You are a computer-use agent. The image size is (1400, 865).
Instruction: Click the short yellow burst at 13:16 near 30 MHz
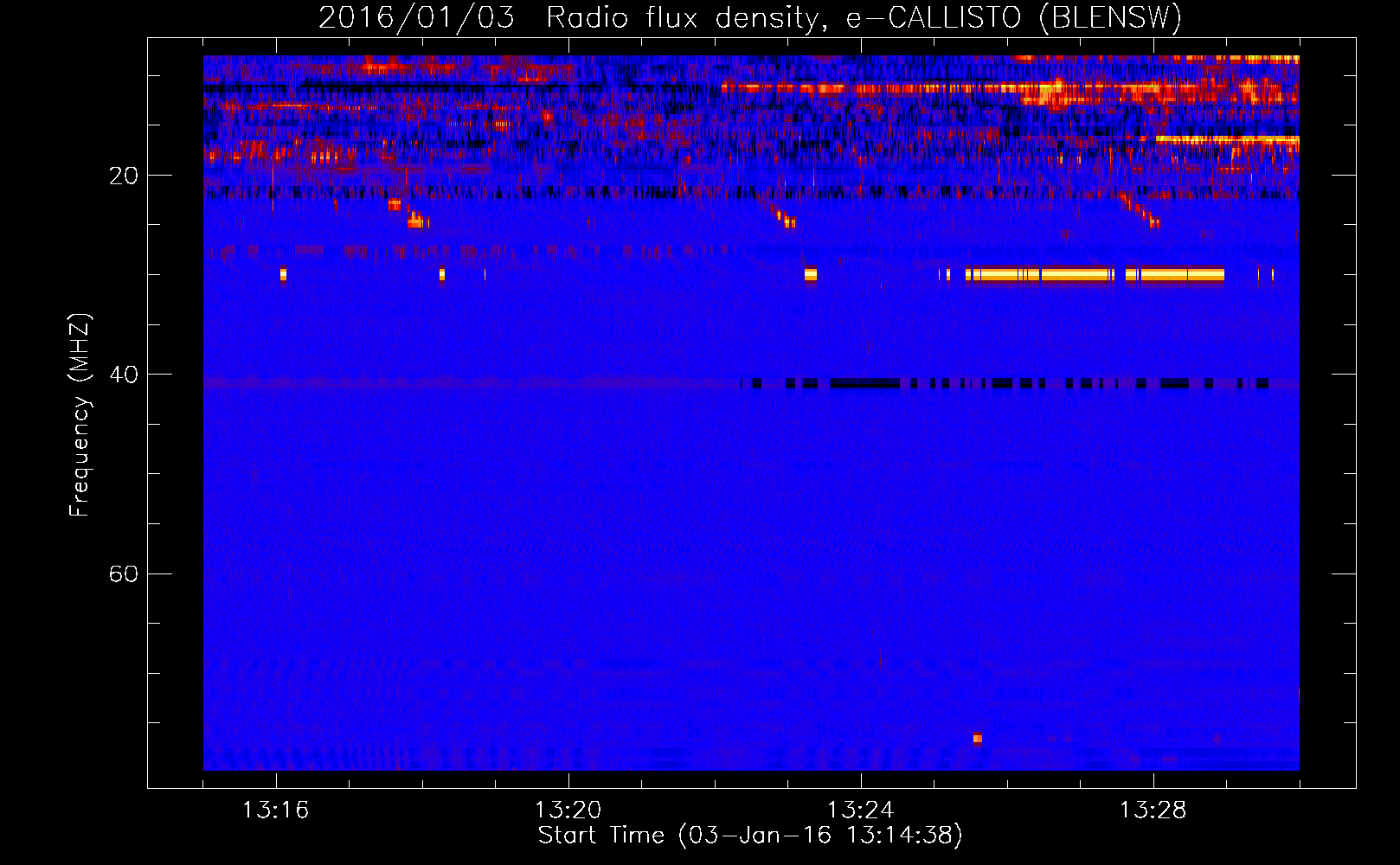283,275
